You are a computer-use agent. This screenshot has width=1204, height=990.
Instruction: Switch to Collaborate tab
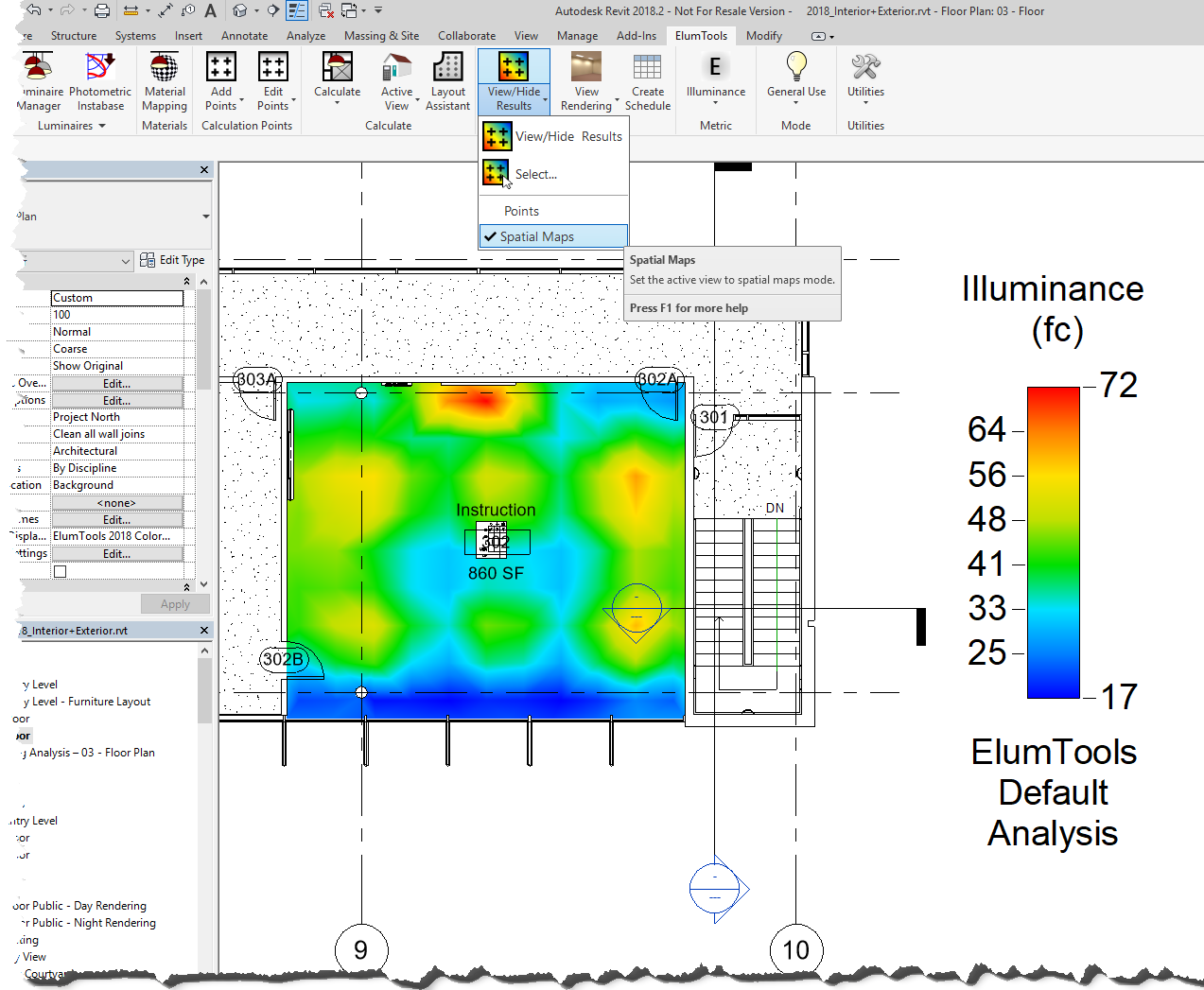[466, 36]
